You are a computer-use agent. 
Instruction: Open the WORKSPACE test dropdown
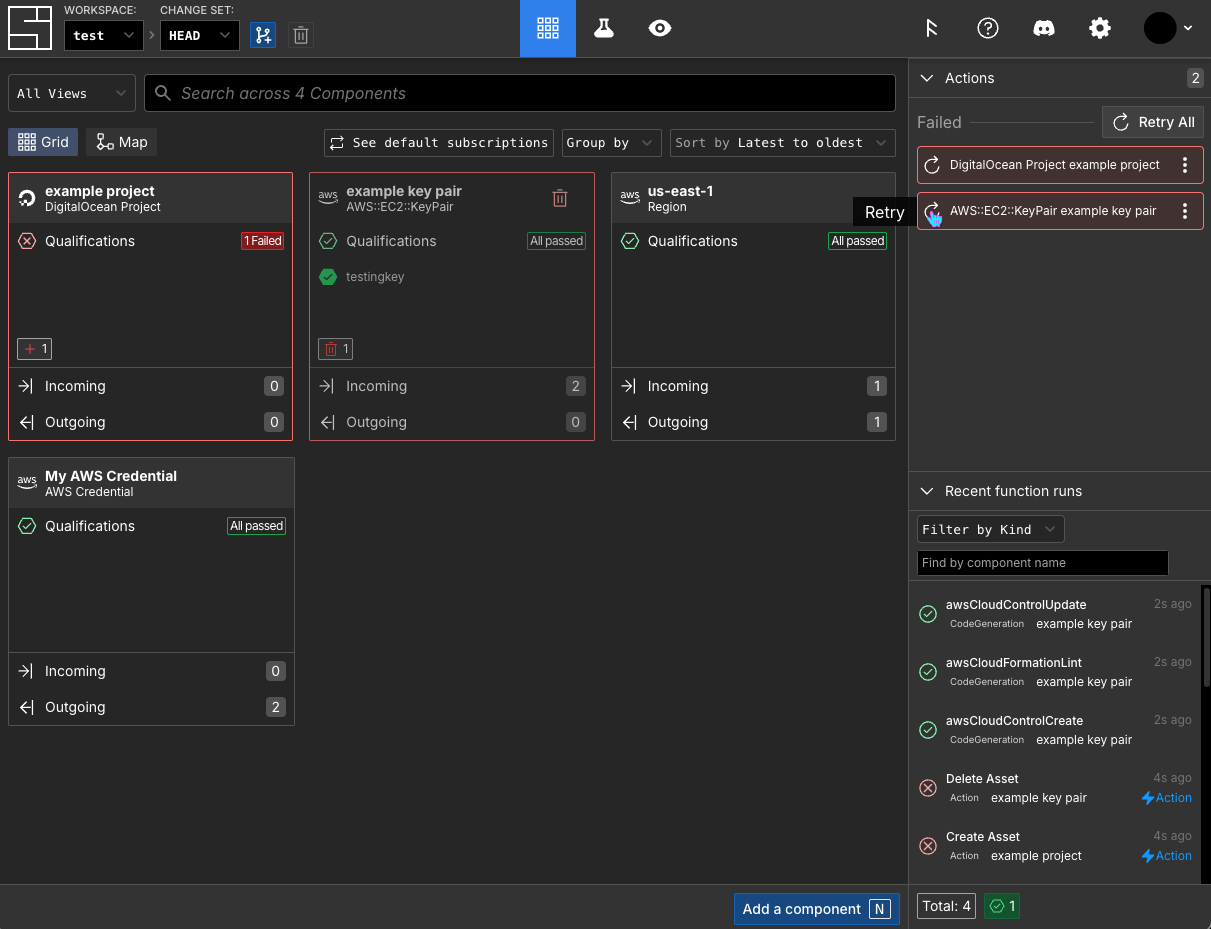[103, 35]
